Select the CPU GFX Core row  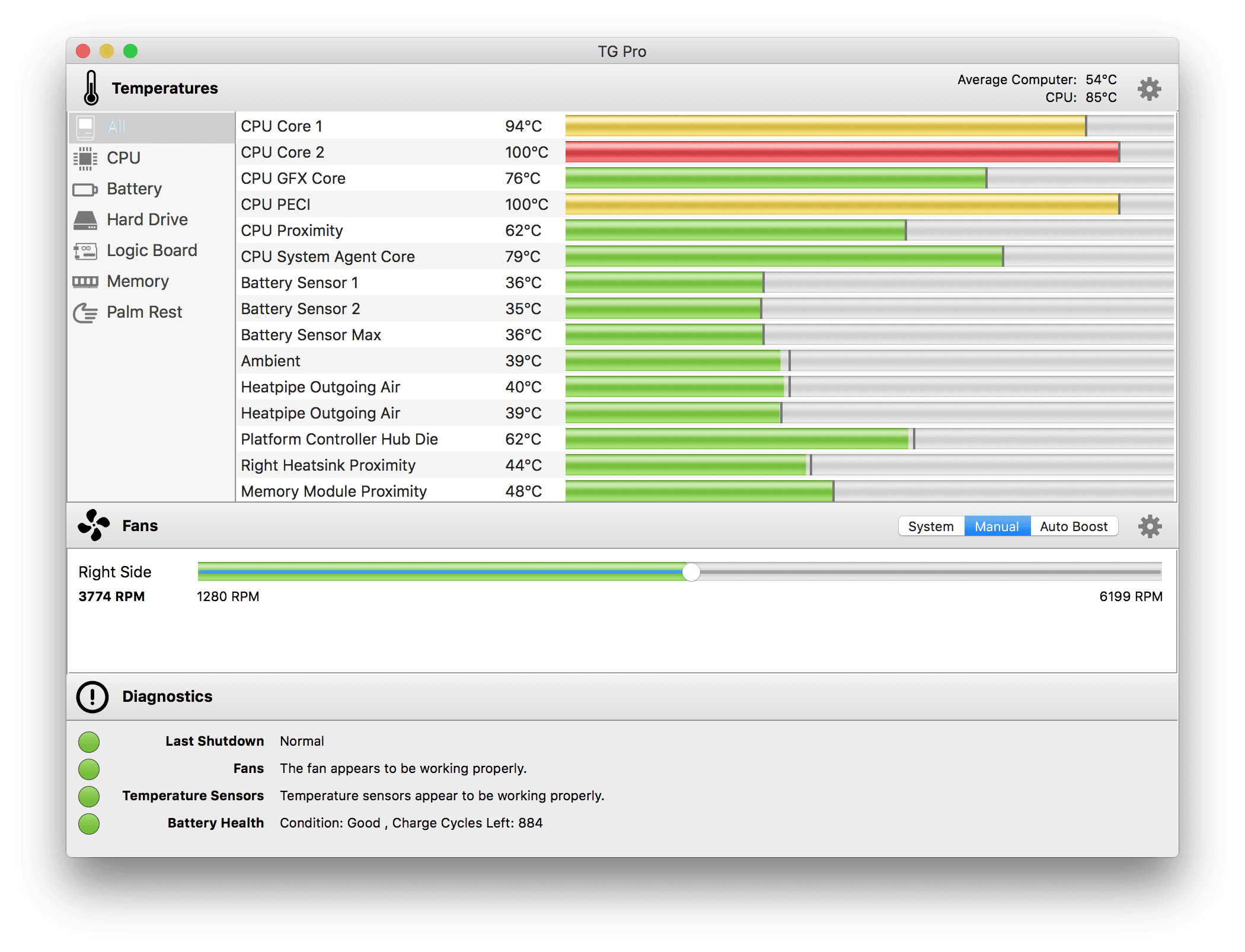(705, 178)
